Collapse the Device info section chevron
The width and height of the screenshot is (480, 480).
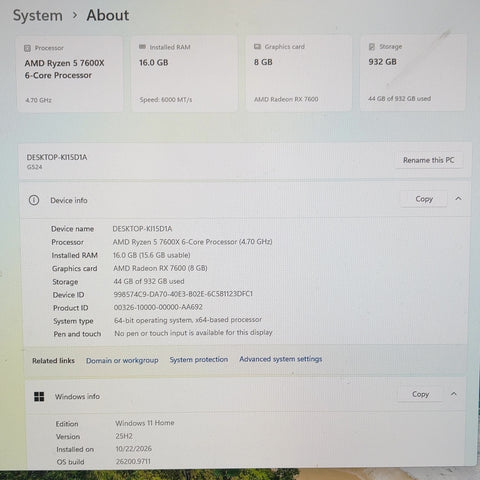[459, 199]
